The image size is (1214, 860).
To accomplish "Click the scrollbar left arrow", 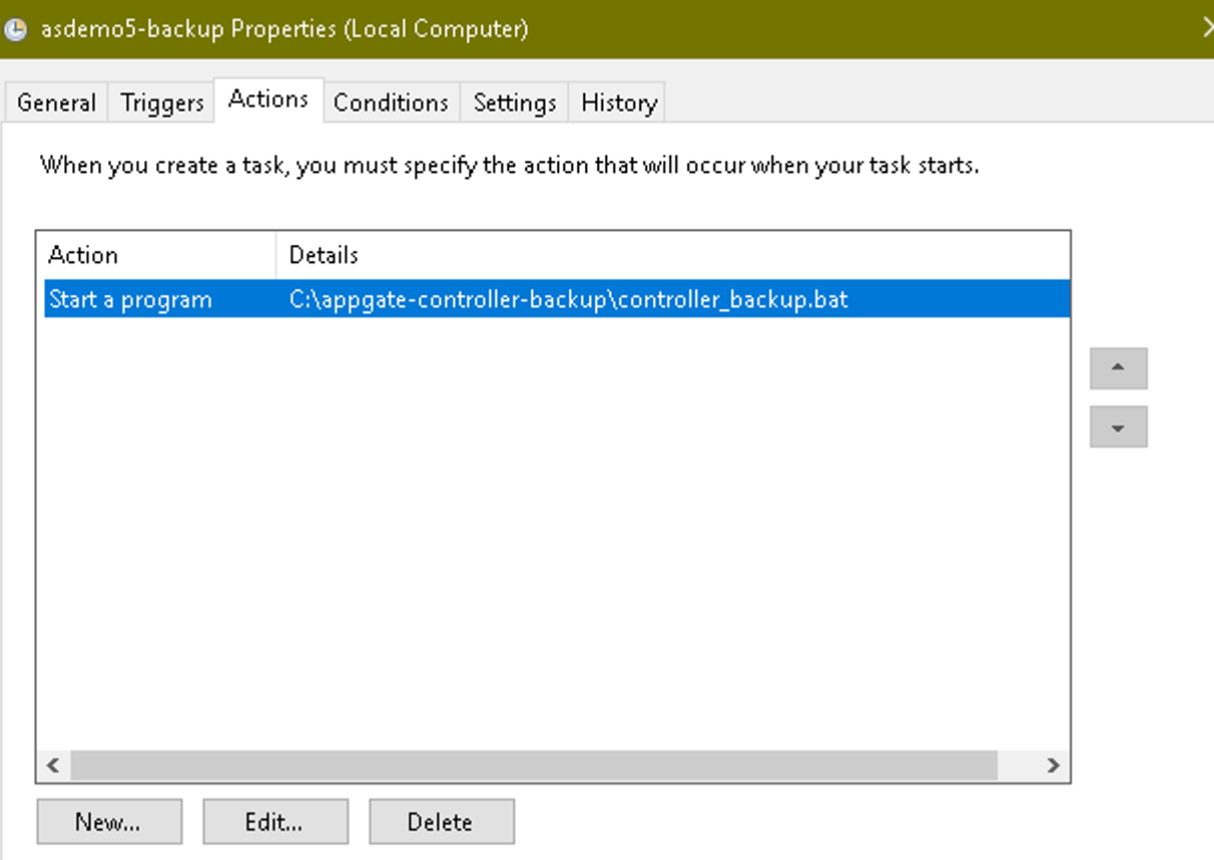I will point(51,763).
